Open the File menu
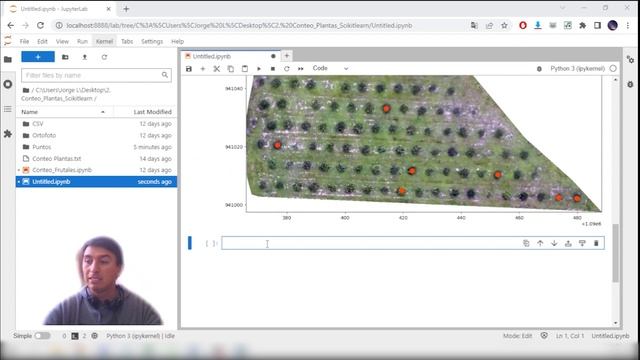Viewport: 640px width, 360px height. click(x=24, y=41)
